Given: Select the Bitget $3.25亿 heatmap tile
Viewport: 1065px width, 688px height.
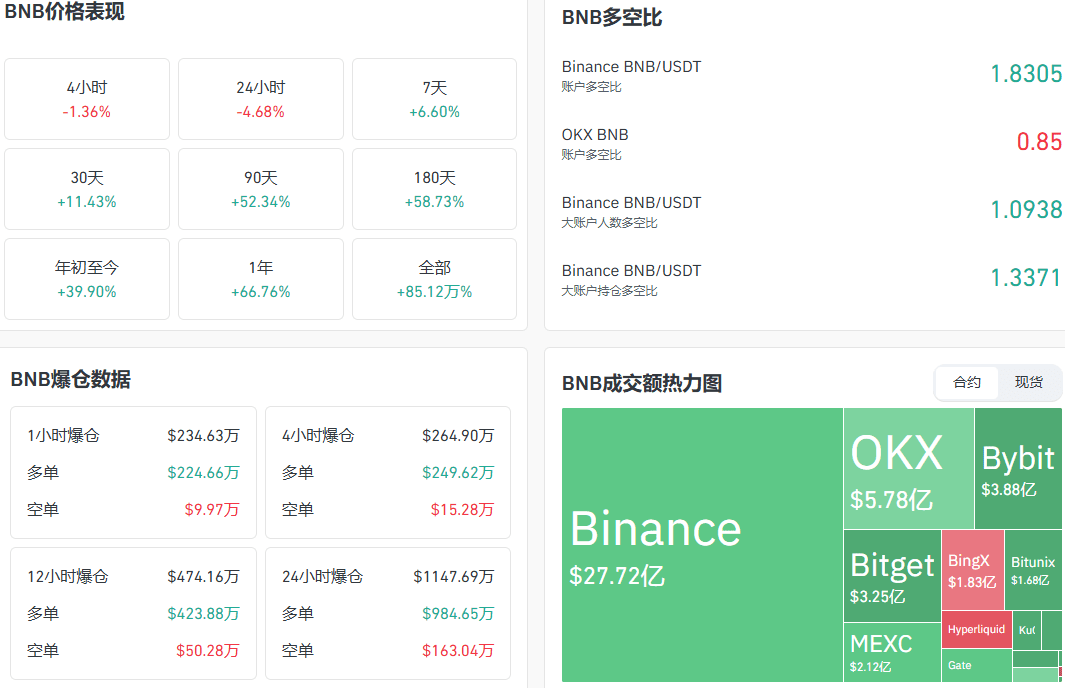Looking at the screenshot, I should [892, 576].
